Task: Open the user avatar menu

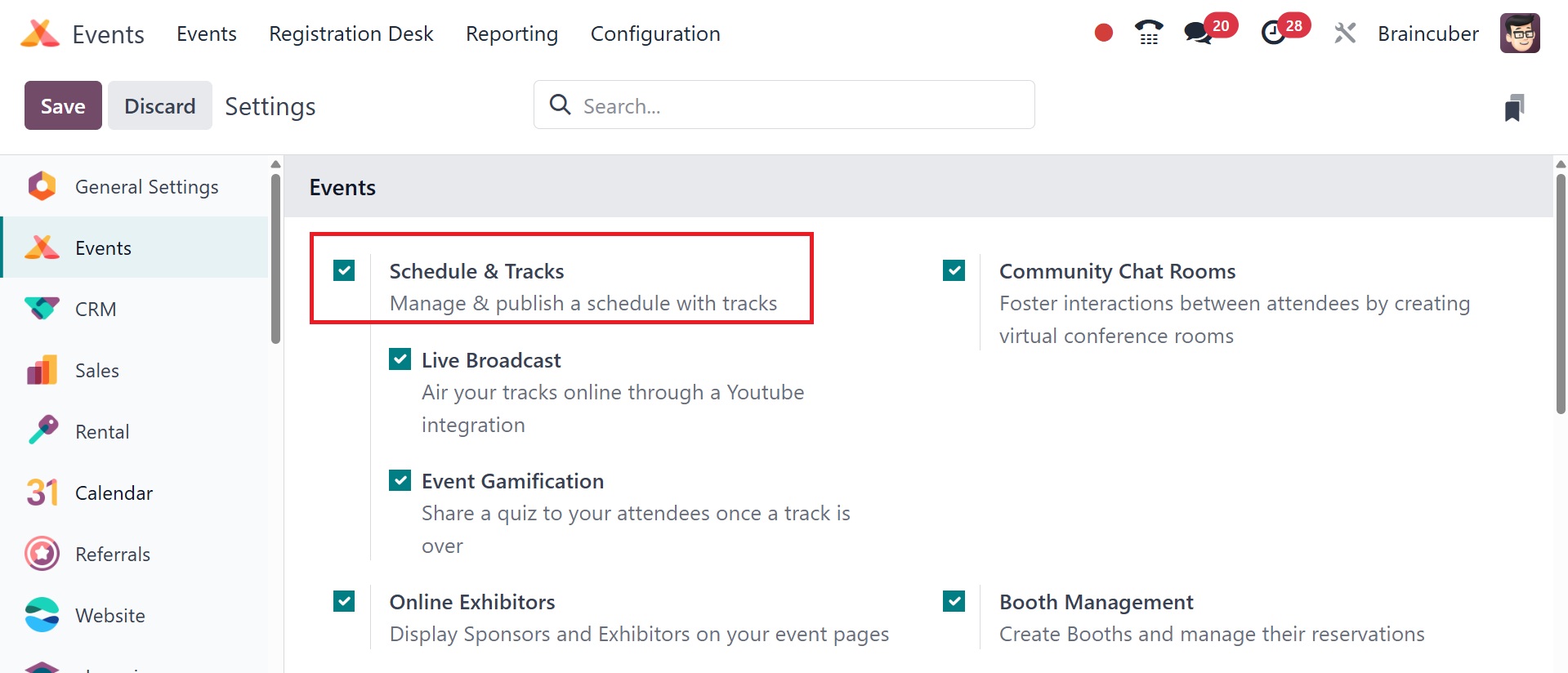Action: coord(1520,33)
